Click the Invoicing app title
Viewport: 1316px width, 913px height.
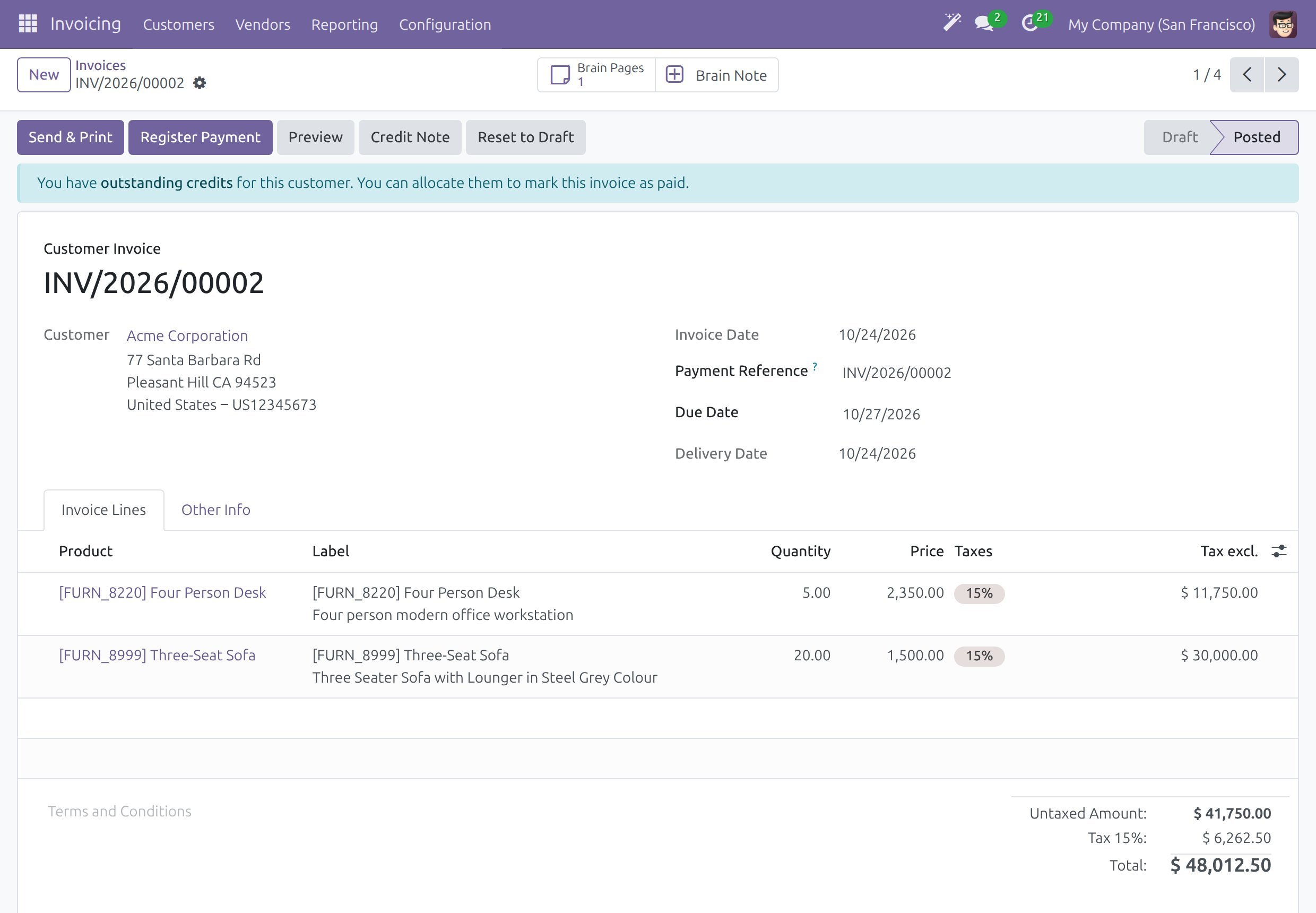tap(86, 24)
